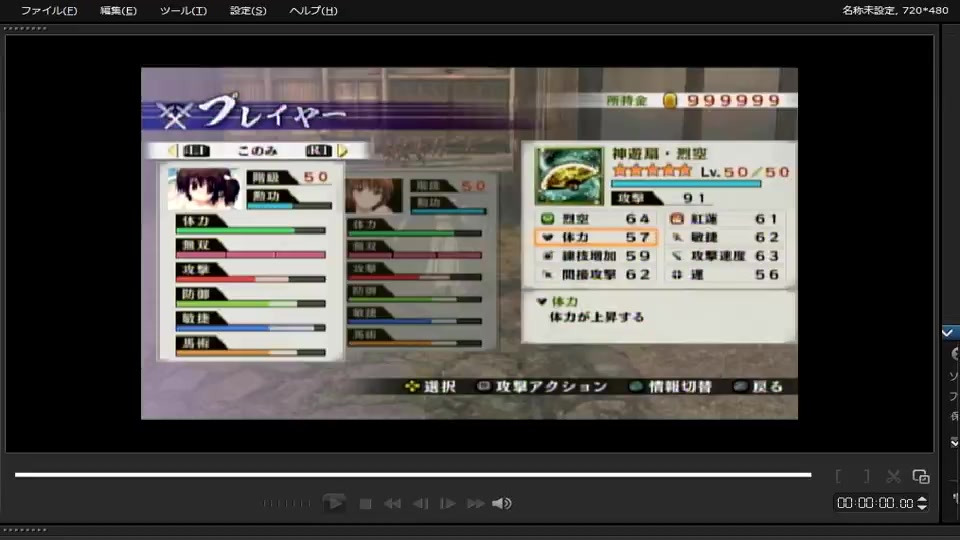The image size is (960, 540).
Task: Click the project title 名称未設定, 720*480
Action: pyautogui.click(x=894, y=10)
